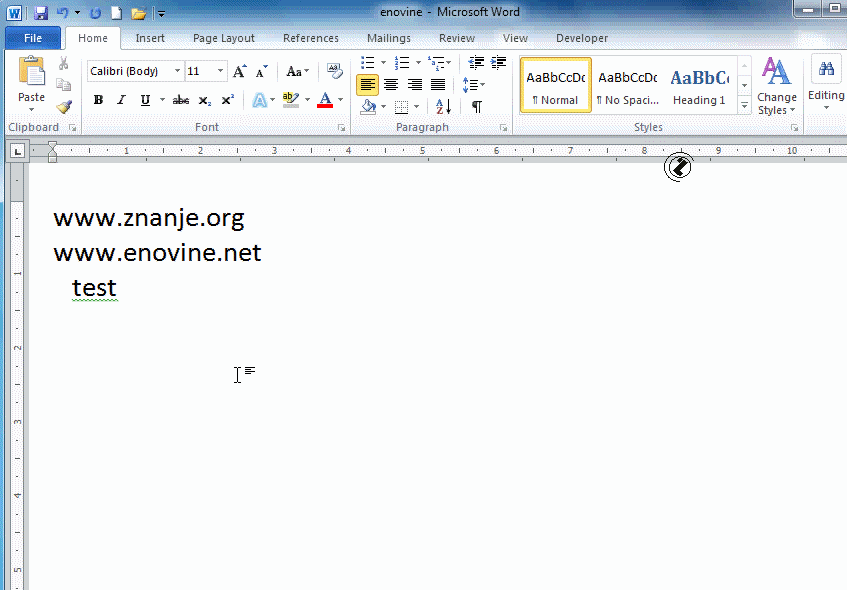Image resolution: width=847 pixels, height=590 pixels.
Task: Click the Decrease Indent icon
Action: [x=475, y=63]
